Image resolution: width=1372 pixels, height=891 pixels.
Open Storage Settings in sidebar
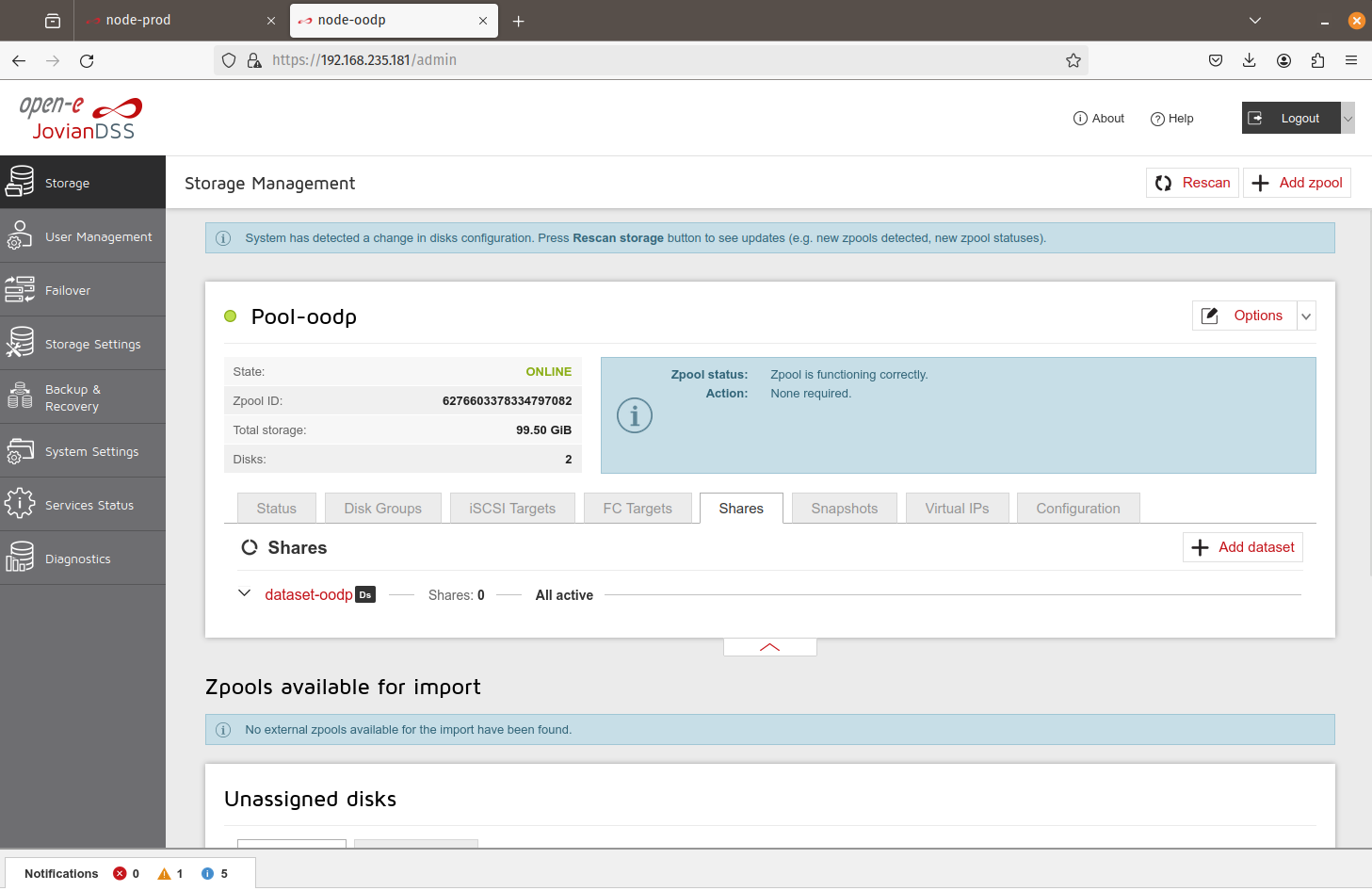point(83,344)
